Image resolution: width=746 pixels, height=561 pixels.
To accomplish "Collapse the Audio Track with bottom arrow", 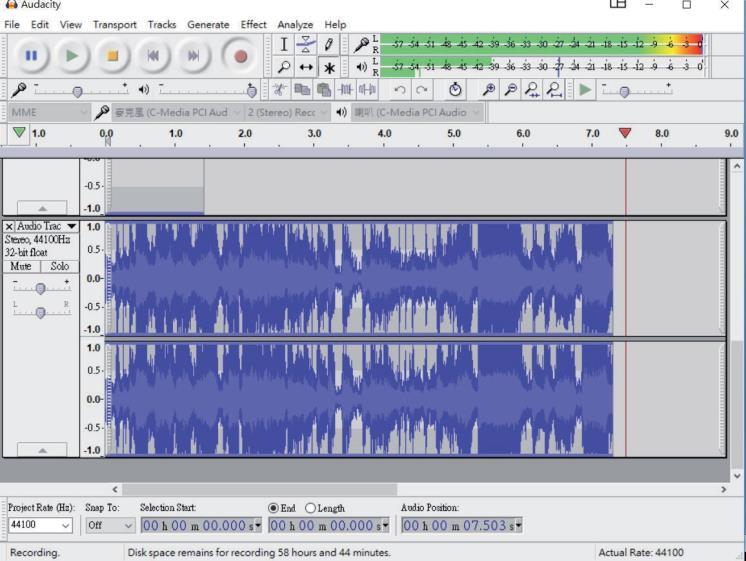I will (x=42, y=450).
